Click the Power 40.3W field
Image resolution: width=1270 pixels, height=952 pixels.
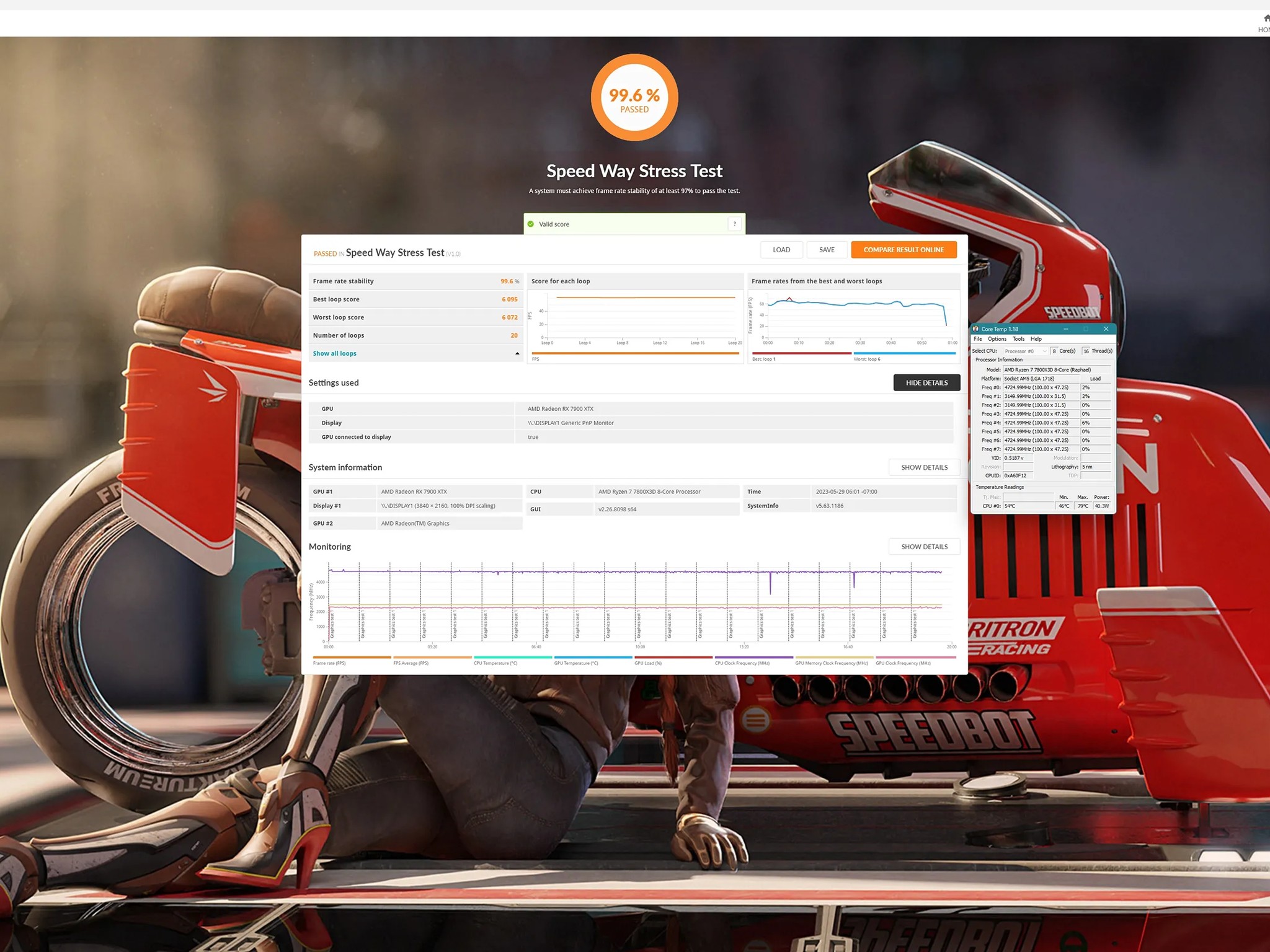1103,506
